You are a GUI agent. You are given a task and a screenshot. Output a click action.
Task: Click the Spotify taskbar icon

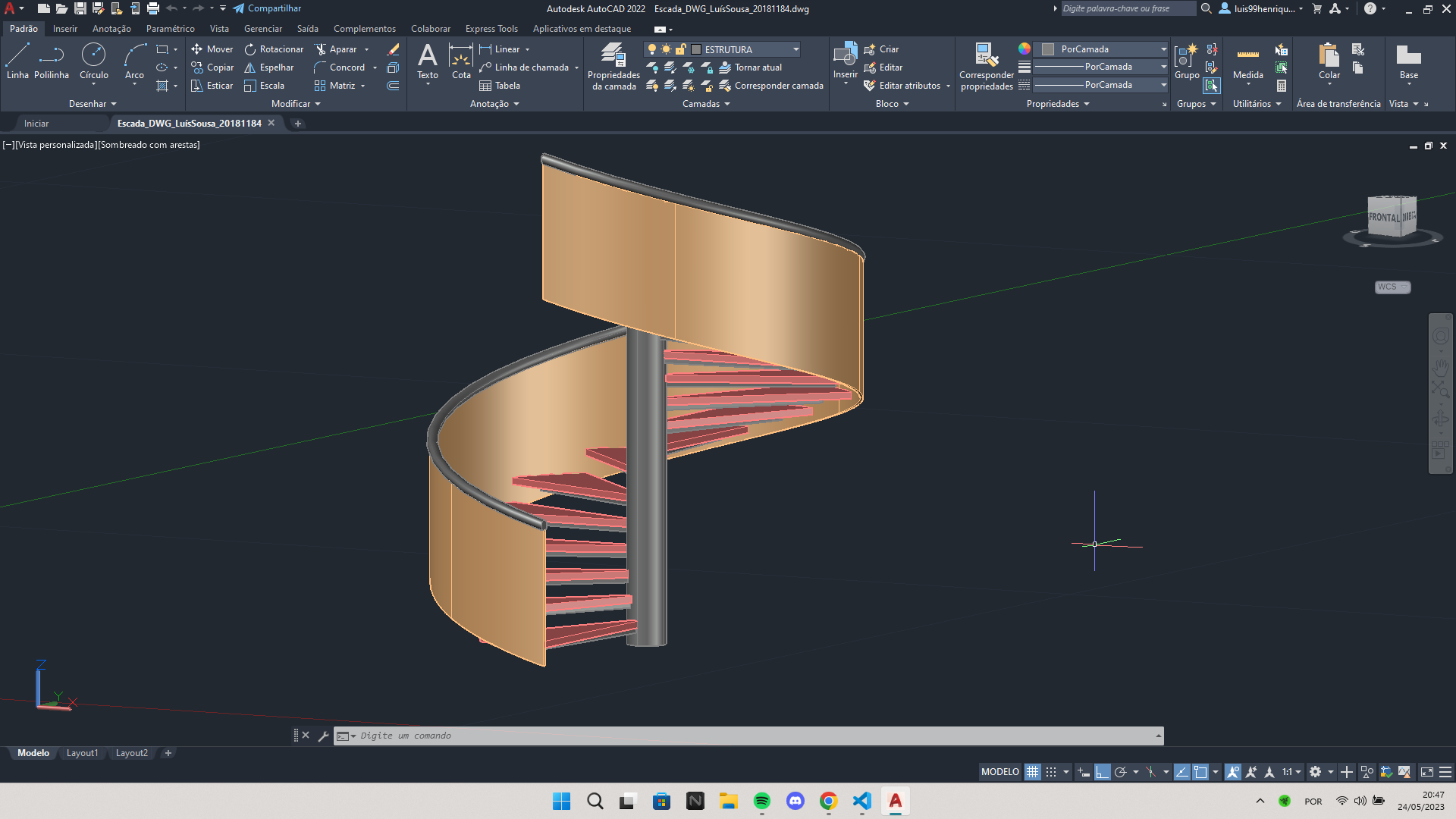pos(761,800)
